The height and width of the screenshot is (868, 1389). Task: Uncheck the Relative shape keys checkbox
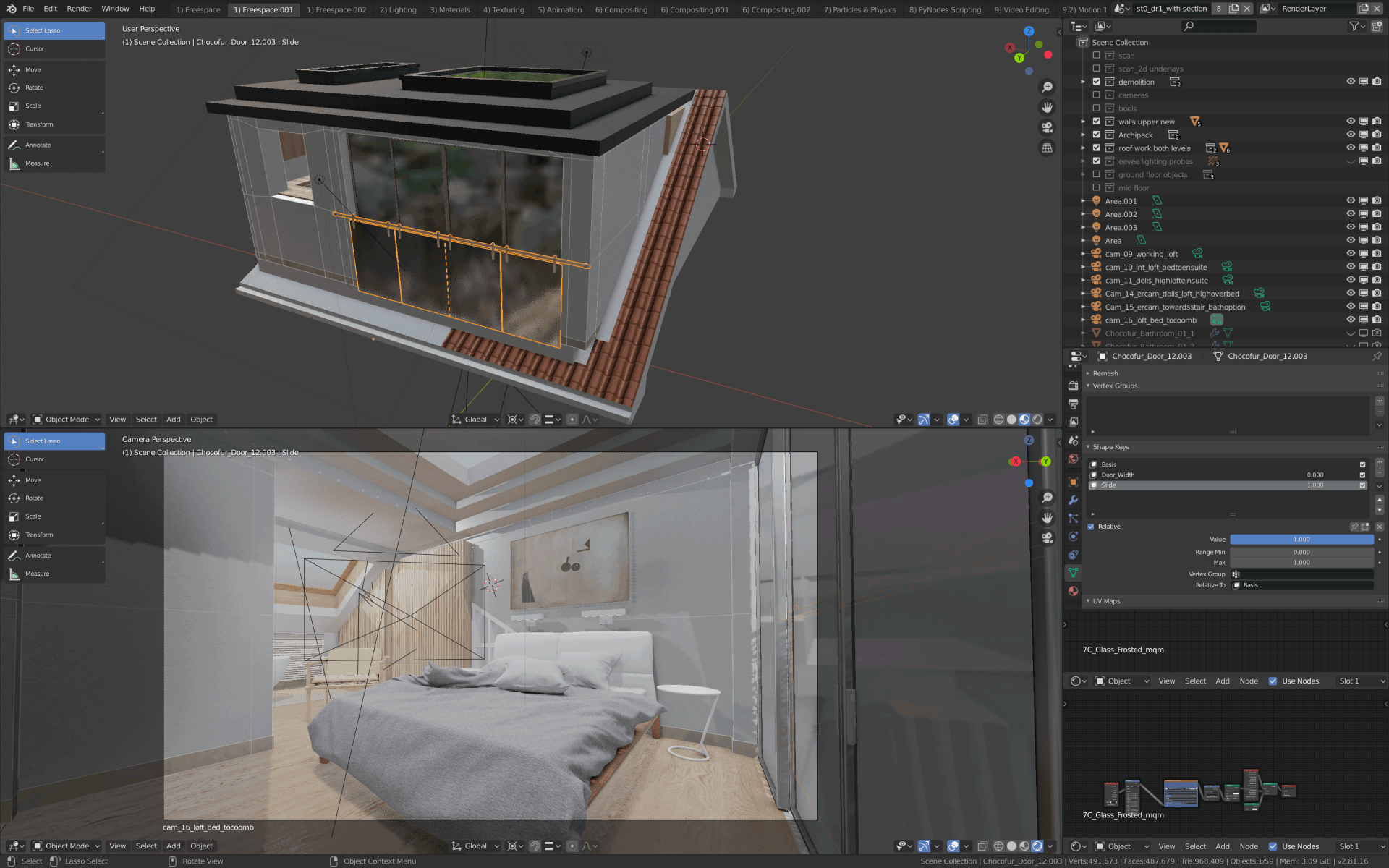coord(1091,527)
